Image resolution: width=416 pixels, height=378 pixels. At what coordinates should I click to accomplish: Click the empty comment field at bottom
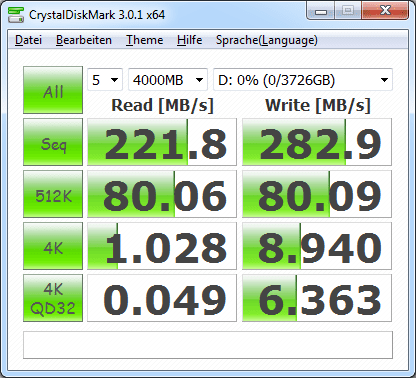(208, 345)
